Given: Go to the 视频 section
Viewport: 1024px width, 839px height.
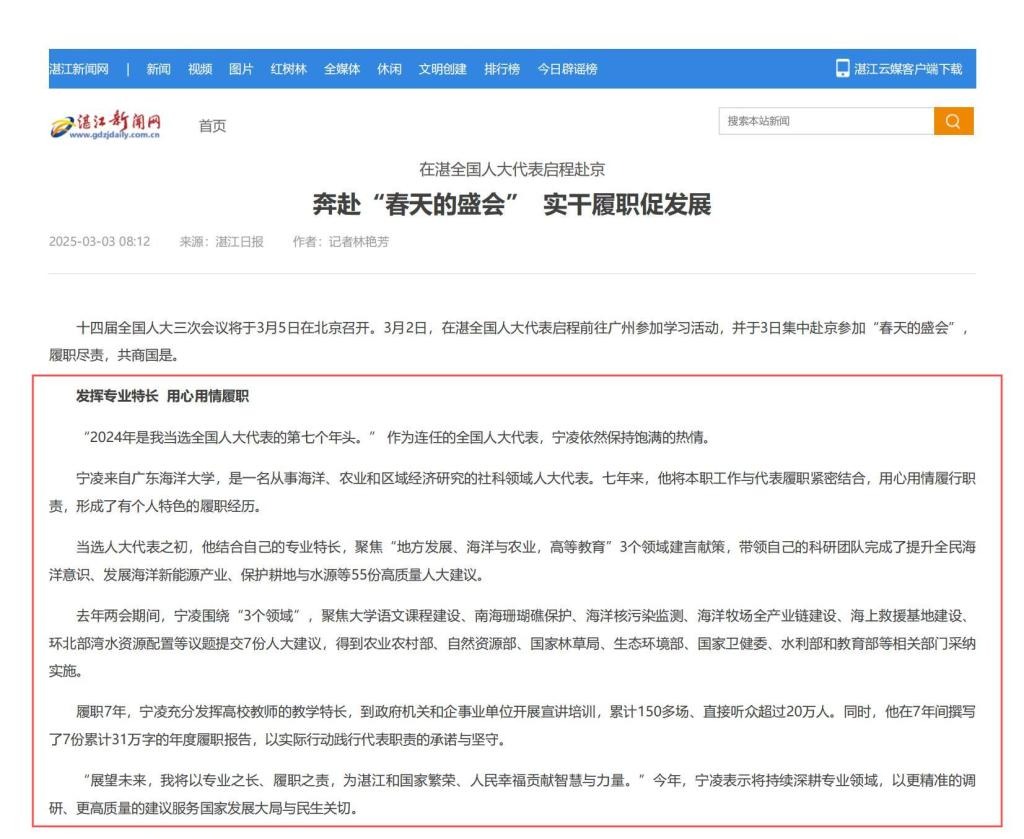Looking at the screenshot, I should (200, 69).
